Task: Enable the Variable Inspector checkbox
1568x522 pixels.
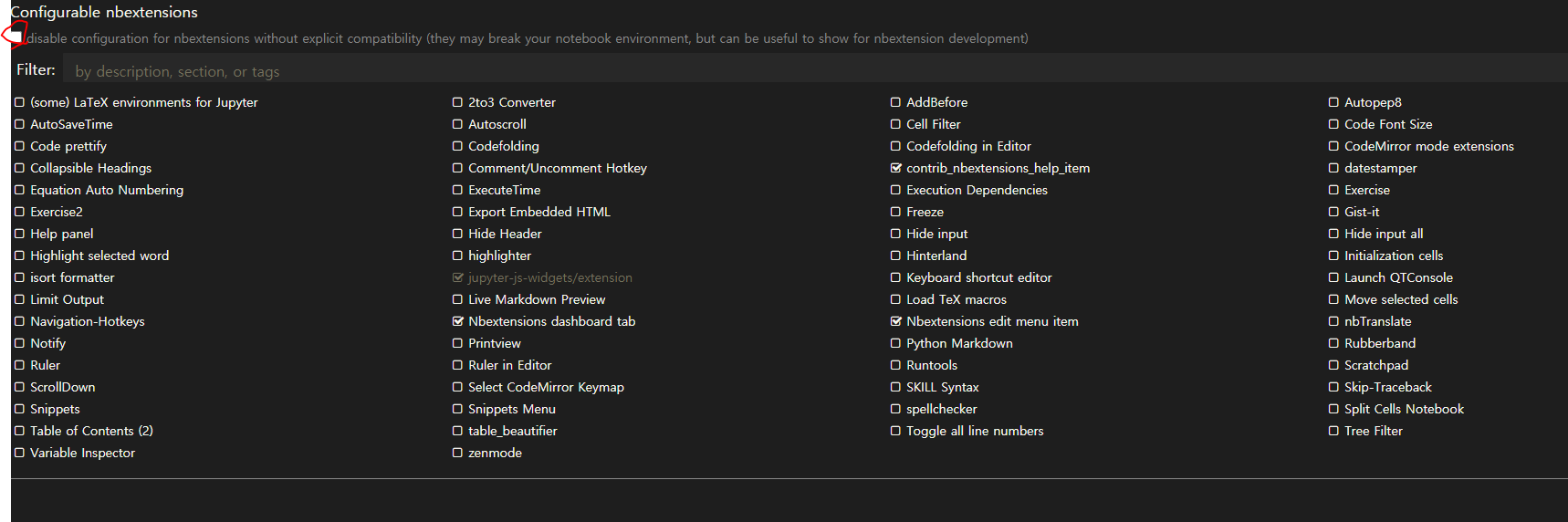Action: pos(19,453)
